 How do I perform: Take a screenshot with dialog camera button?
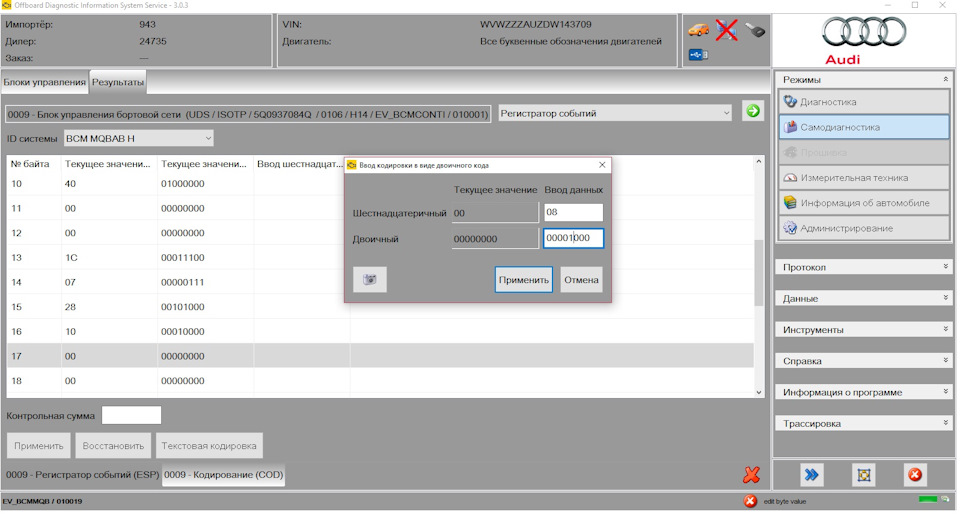tap(370, 280)
